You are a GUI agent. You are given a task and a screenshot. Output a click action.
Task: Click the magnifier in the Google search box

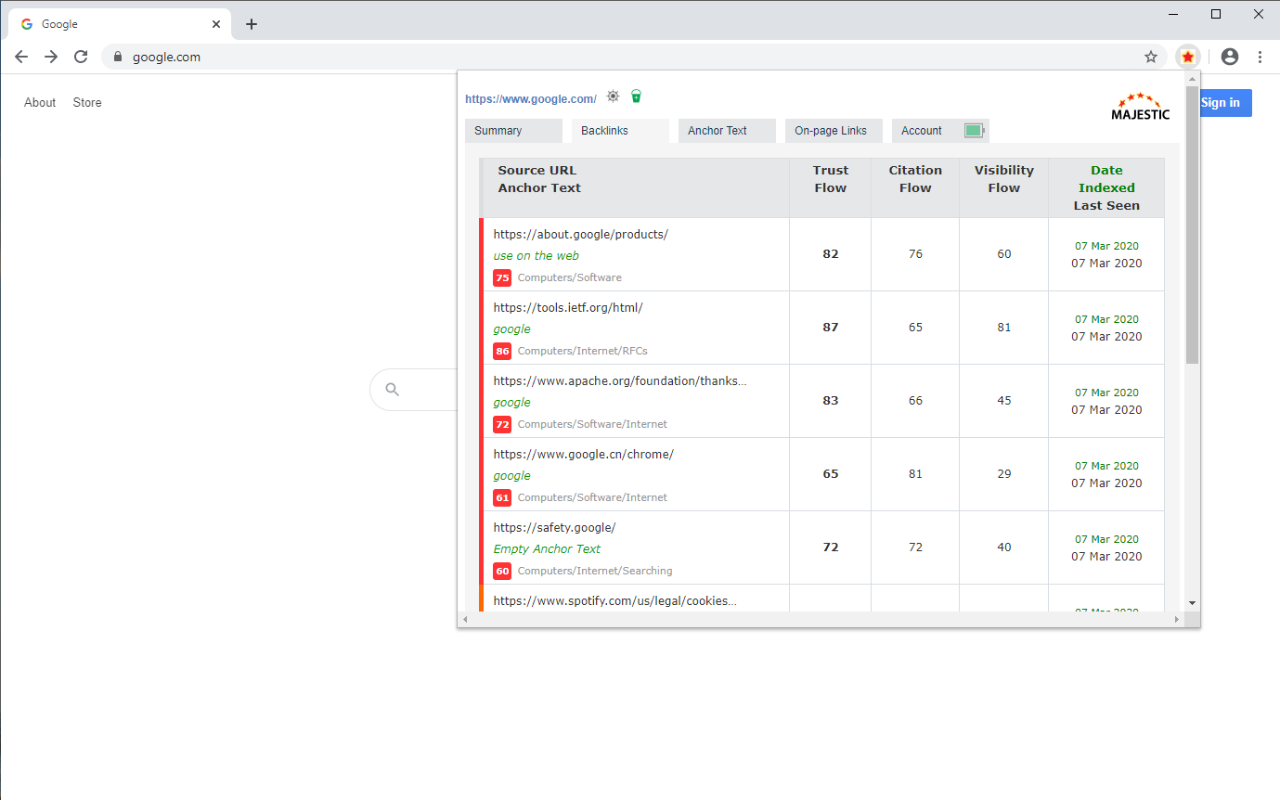tap(391, 389)
